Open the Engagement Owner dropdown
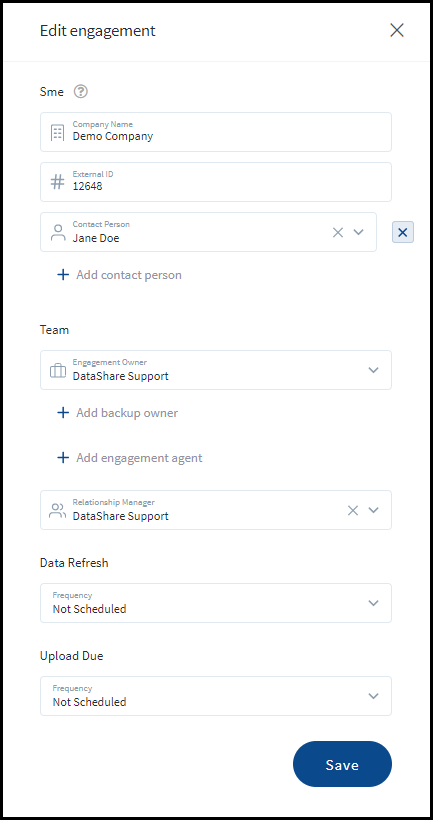Image resolution: width=433 pixels, height=820 pixels. pyautogui.click(x=215, y=370)
